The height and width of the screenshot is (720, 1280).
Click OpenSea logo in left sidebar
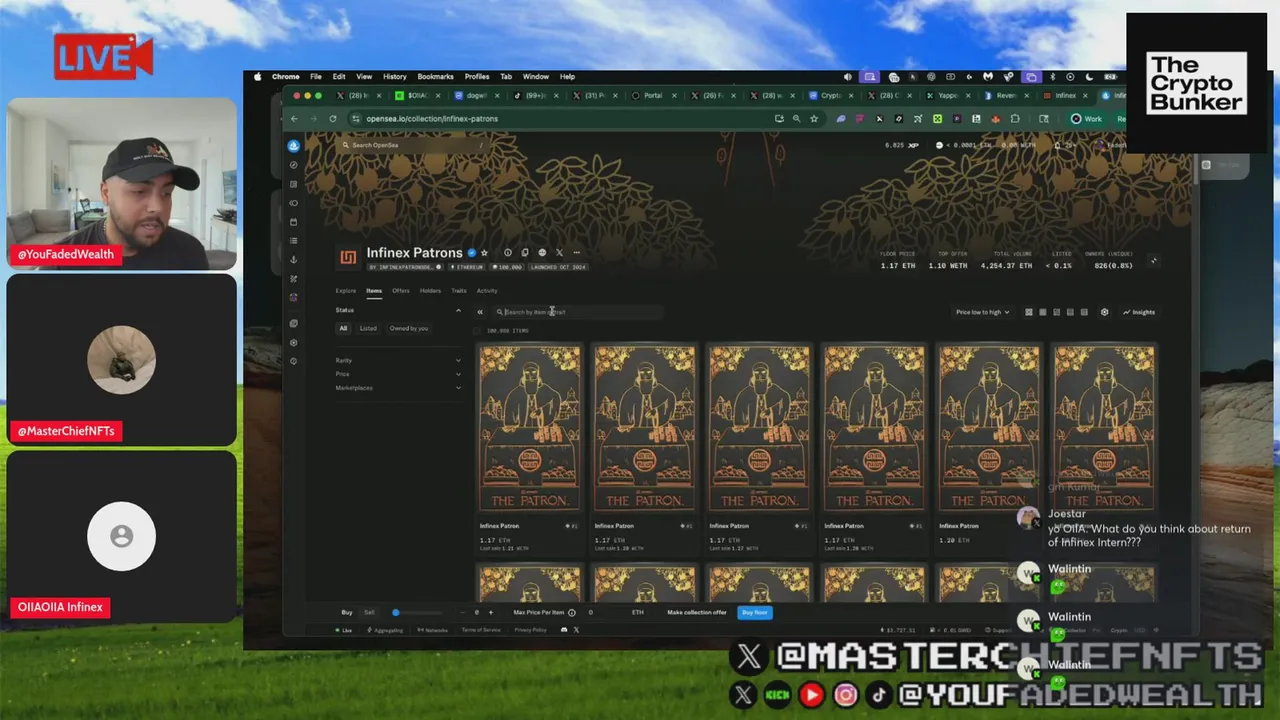pyautogui.click(x=293, y=146)
